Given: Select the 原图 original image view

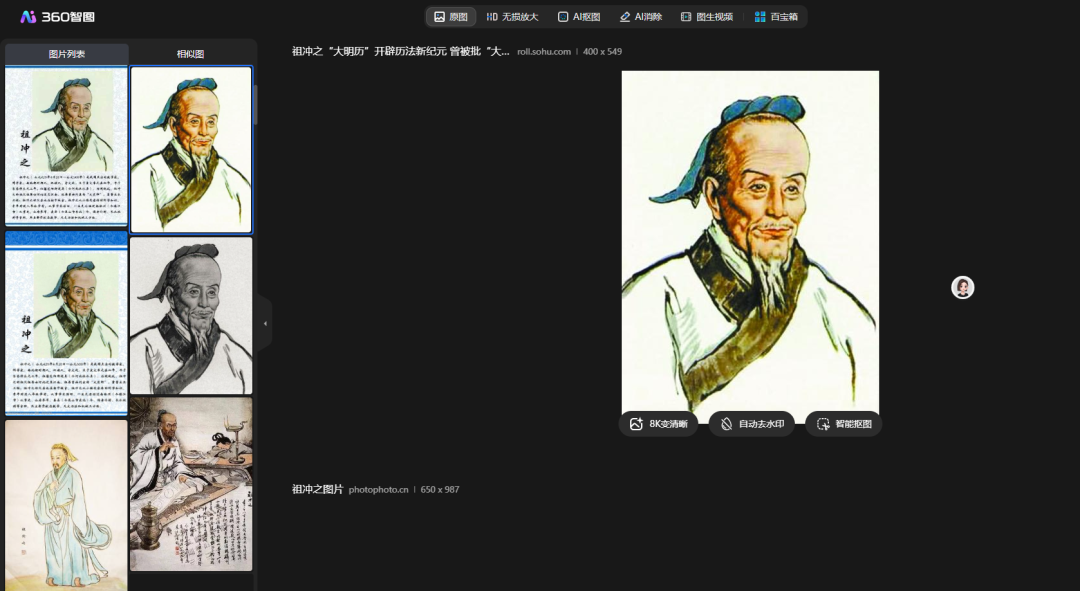Looking at the screenshot, I should [450, 17].
